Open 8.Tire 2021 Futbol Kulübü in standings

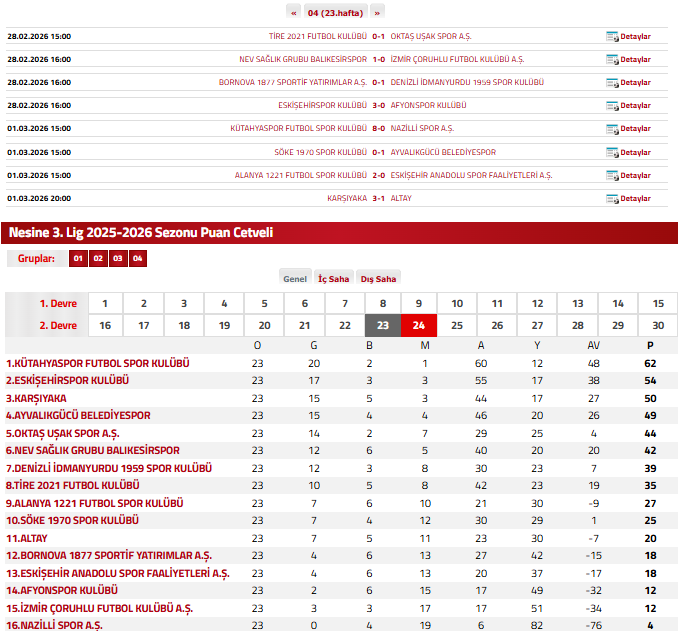point(73,486)
